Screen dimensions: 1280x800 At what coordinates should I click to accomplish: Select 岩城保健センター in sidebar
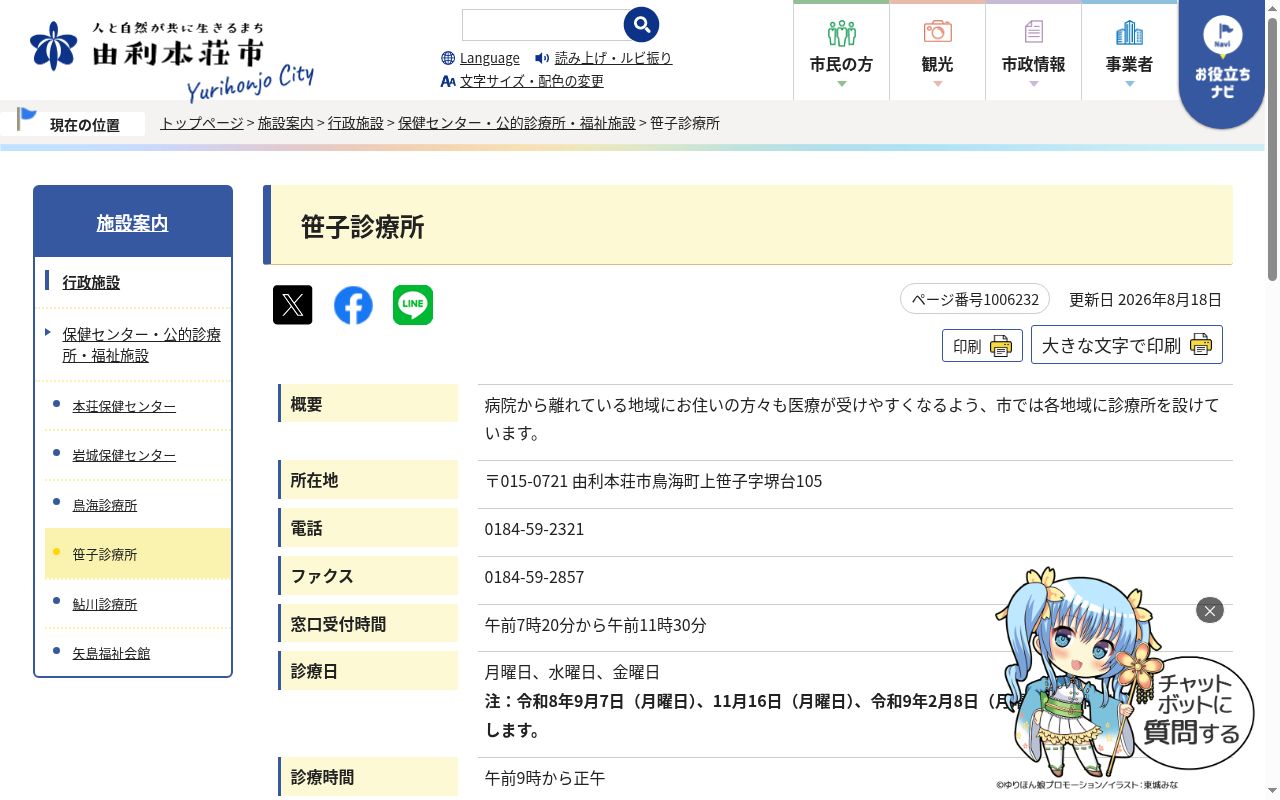[x=124, y=455]
